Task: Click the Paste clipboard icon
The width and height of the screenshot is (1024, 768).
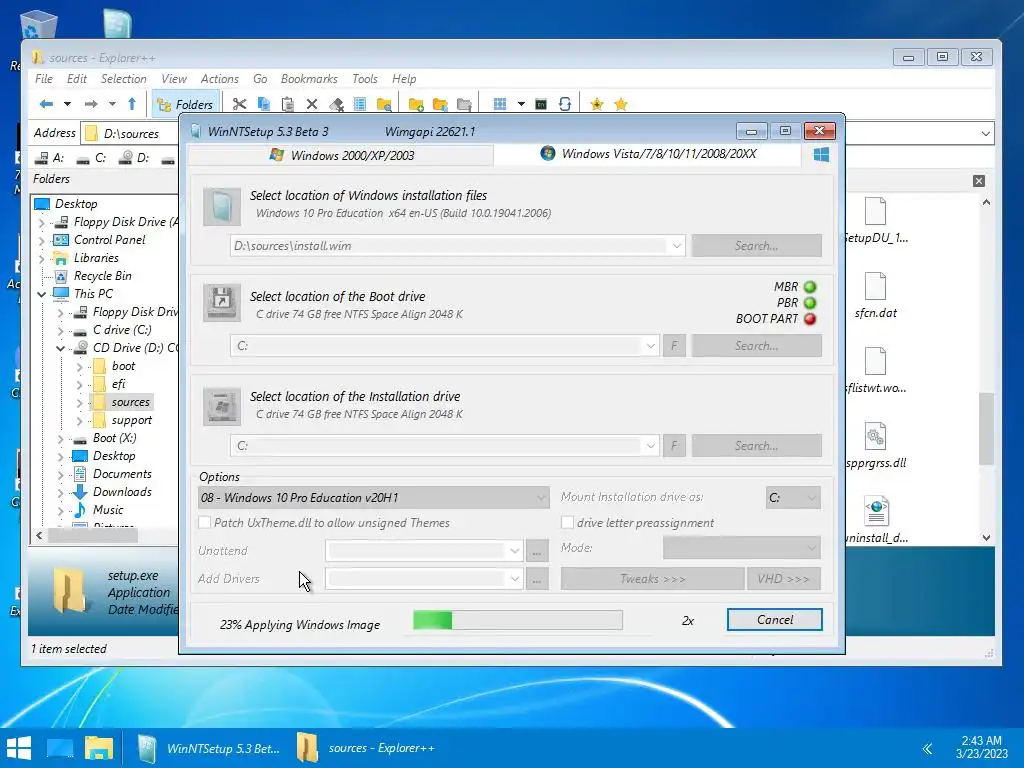Action: (287, 104)
